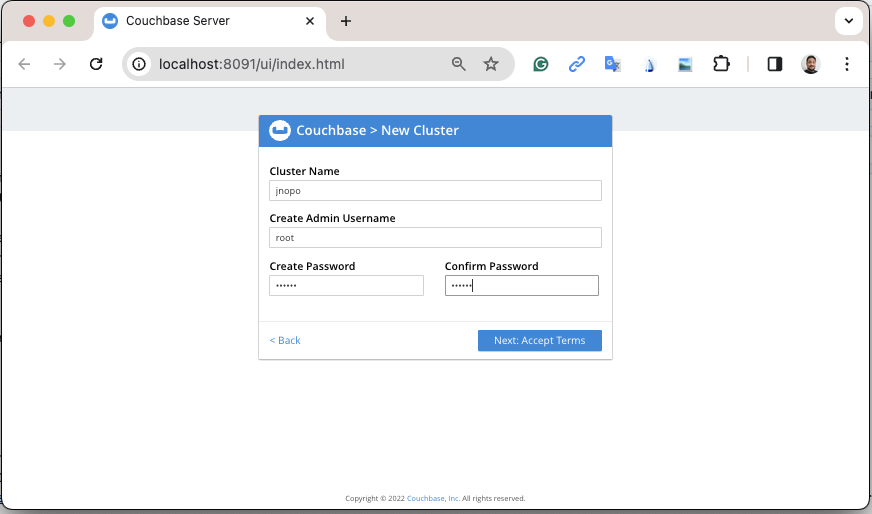Click the Couchbase logo in the dialog header
Viewport: 872px width, 514px height.
point(280,130)
